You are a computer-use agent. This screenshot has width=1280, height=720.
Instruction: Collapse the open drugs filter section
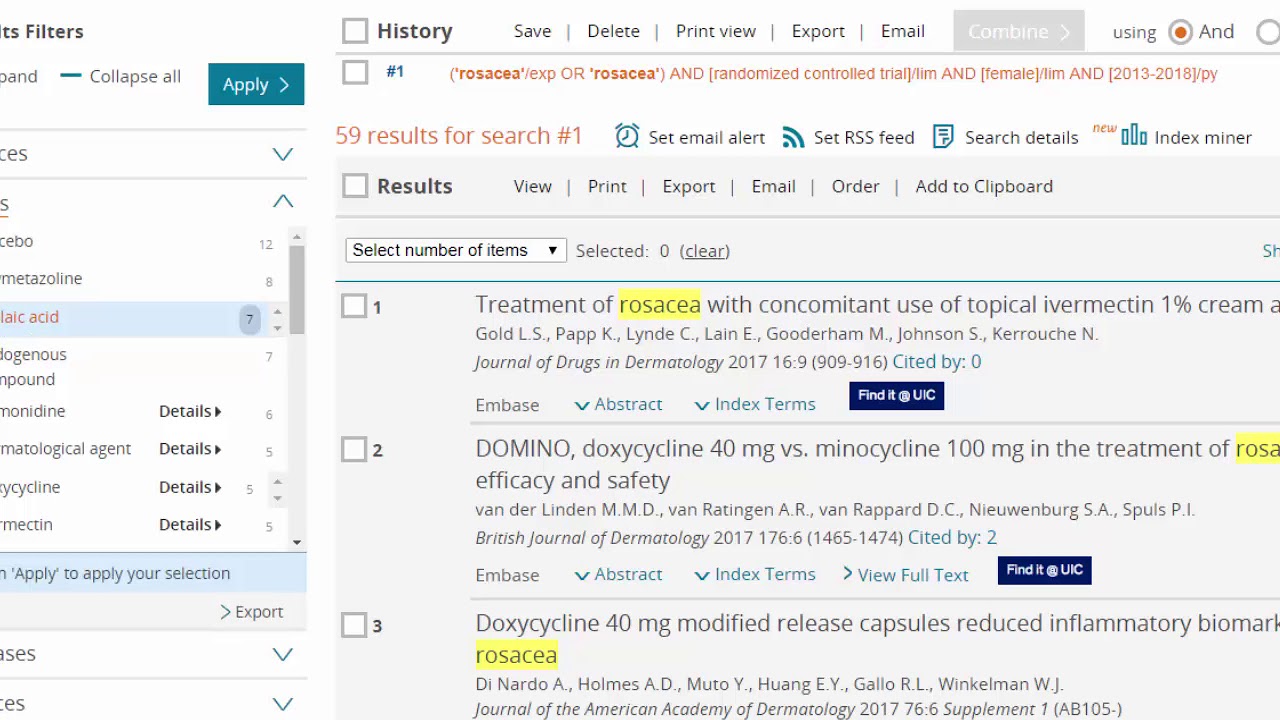click(x=283, y=202)
